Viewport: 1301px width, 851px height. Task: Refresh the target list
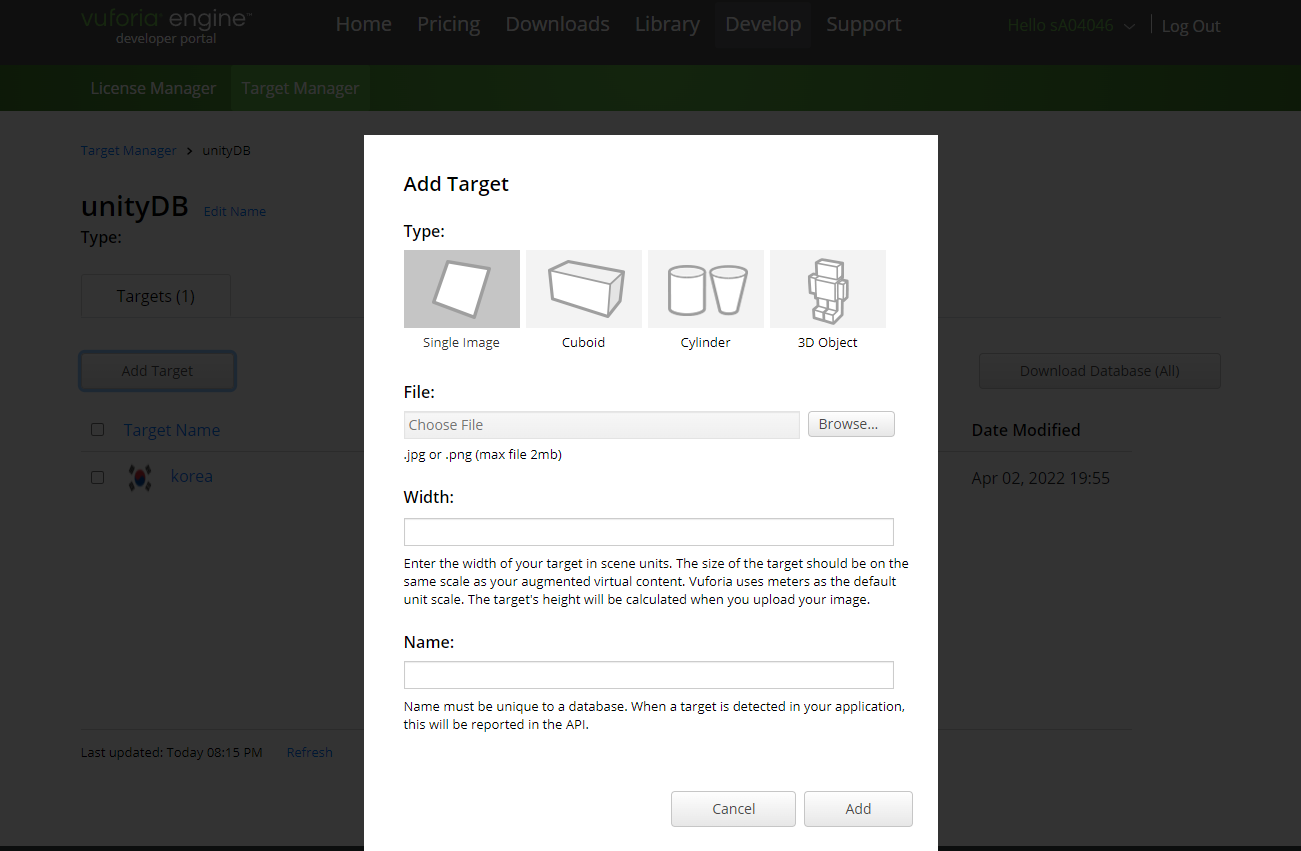pos(309,752)
